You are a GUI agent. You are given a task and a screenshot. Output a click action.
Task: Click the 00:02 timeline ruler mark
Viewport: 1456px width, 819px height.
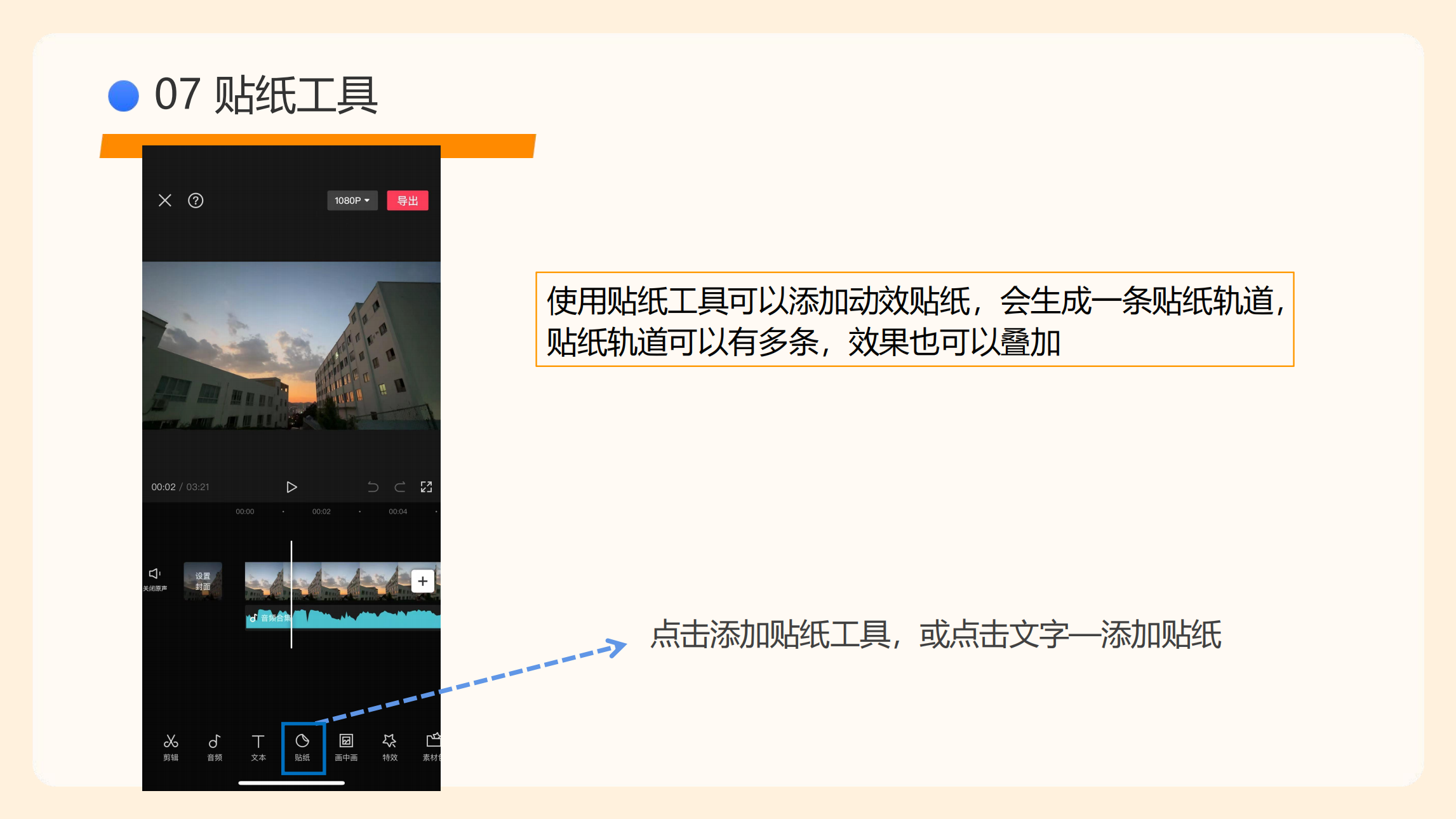click(321, 512)
